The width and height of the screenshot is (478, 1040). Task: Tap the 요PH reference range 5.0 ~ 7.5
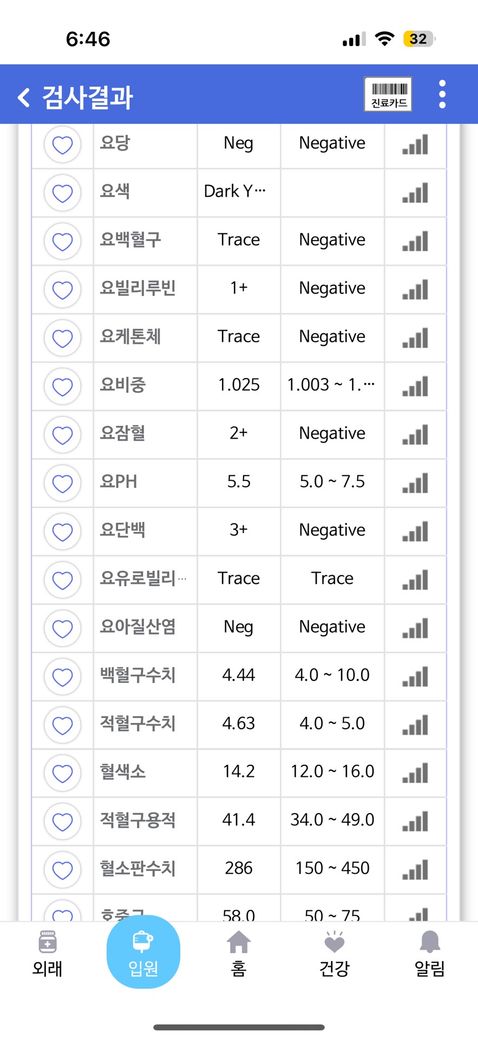[x=332, y=482]
